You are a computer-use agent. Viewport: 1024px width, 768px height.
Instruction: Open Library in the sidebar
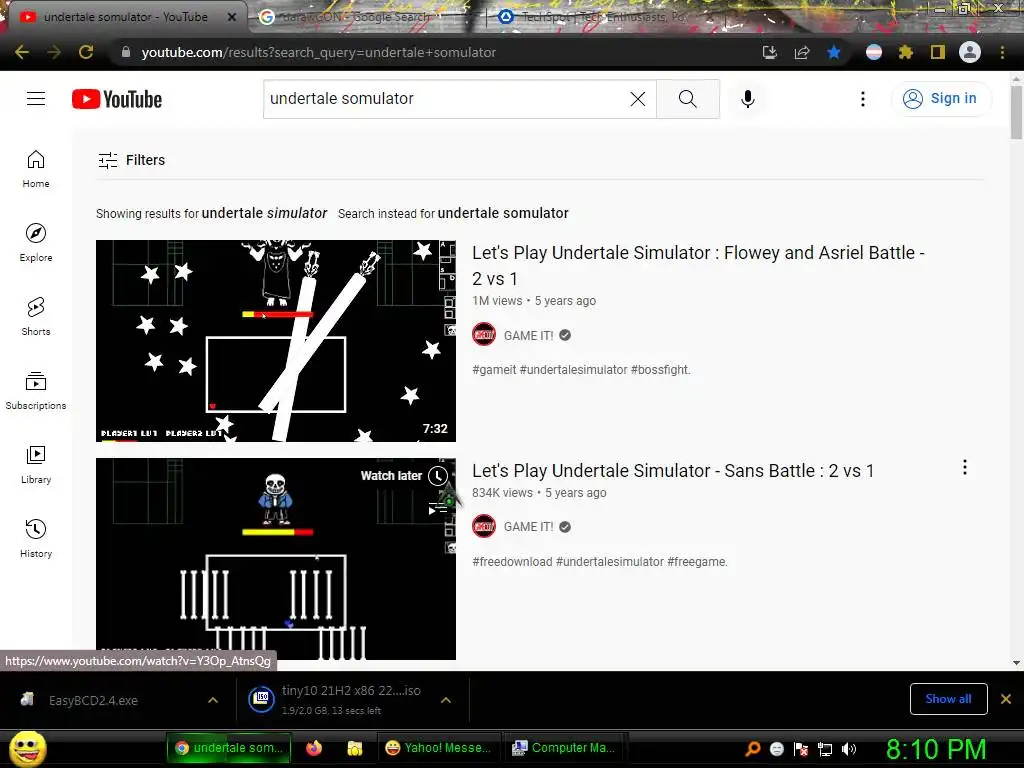click(36, 464)
